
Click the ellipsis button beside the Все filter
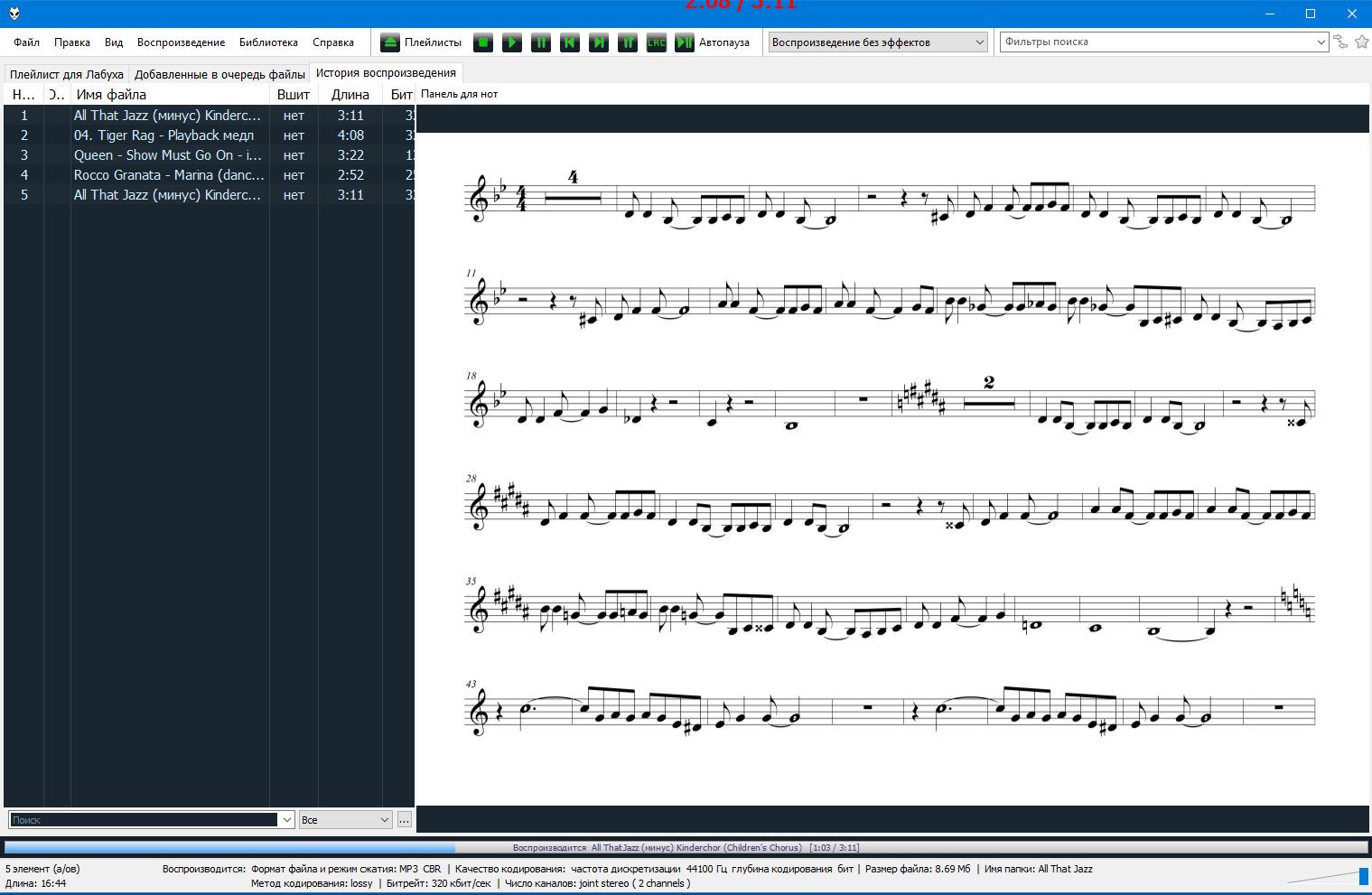click(405, 820)
